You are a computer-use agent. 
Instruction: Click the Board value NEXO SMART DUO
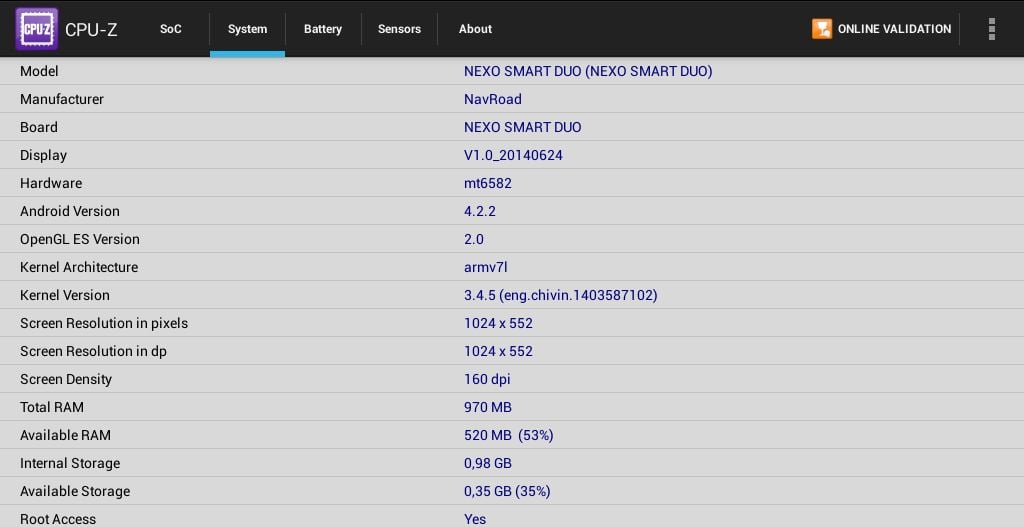[x=522, y=127]
